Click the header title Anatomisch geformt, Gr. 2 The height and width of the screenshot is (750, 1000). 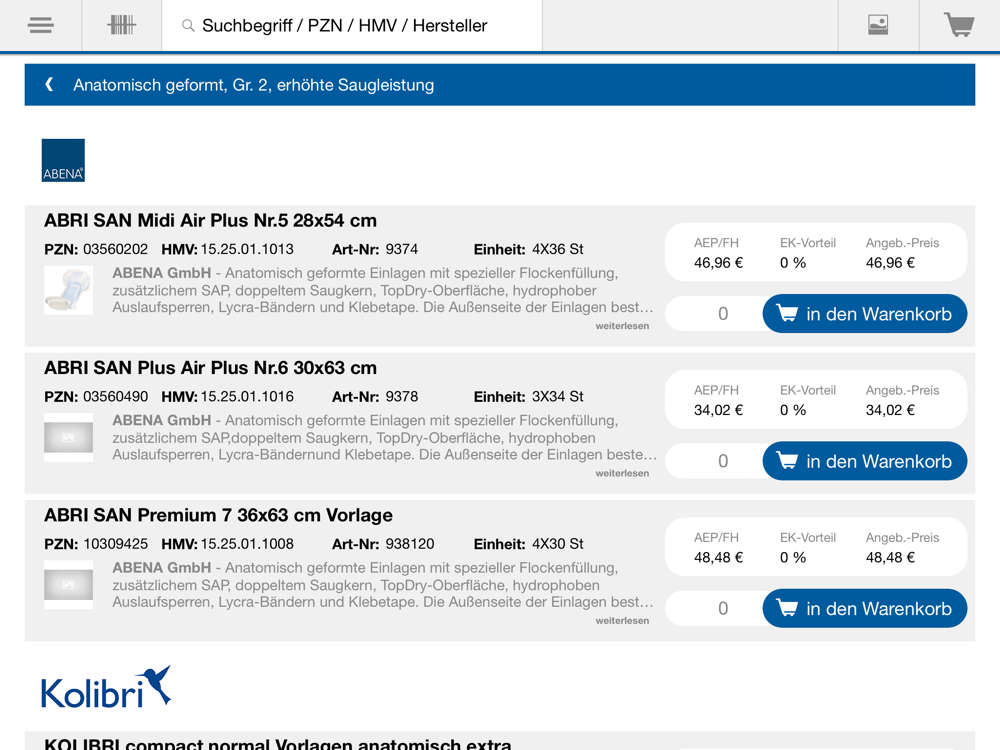pyautogui.click(x=253, y=85)
